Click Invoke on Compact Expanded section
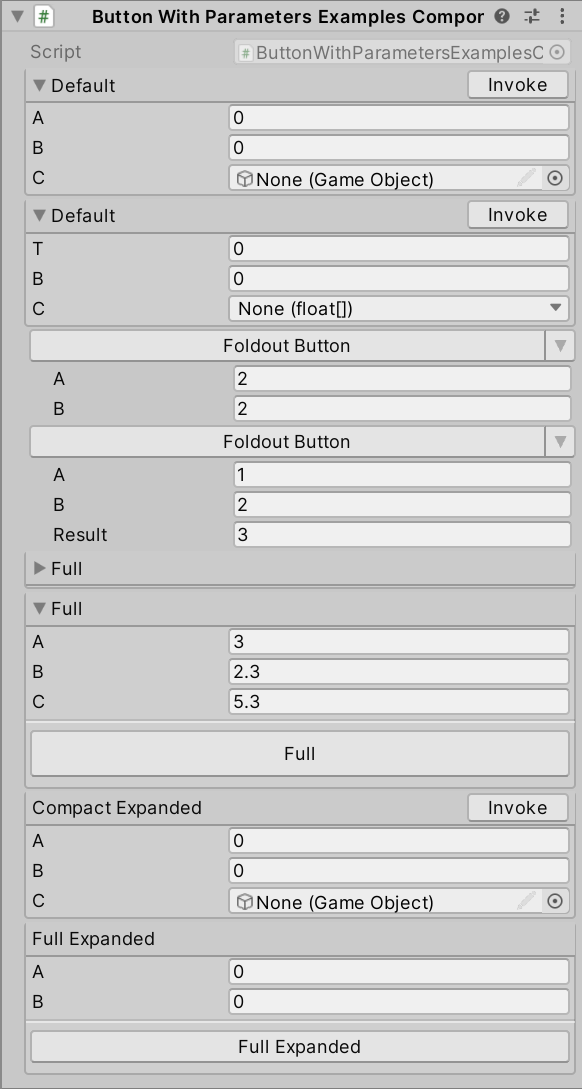The image size is (582, 1089). tap(518, 808)
